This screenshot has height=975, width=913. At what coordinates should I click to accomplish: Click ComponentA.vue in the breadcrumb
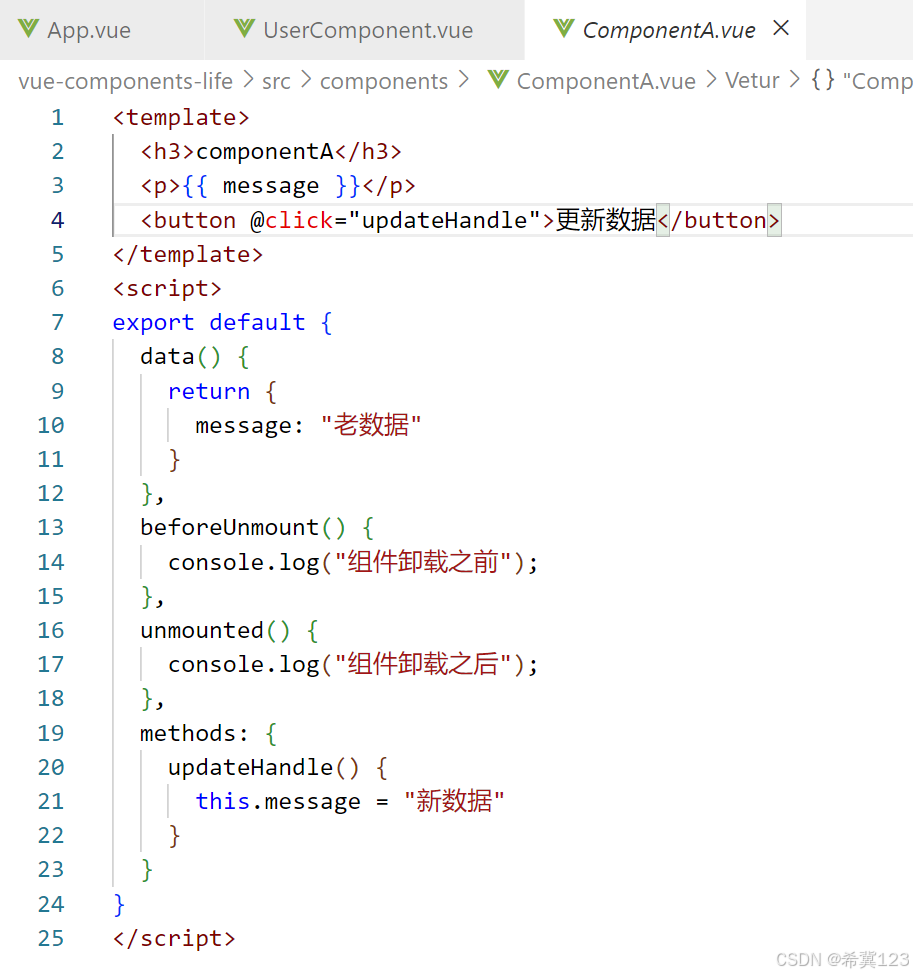click(606, 81)
